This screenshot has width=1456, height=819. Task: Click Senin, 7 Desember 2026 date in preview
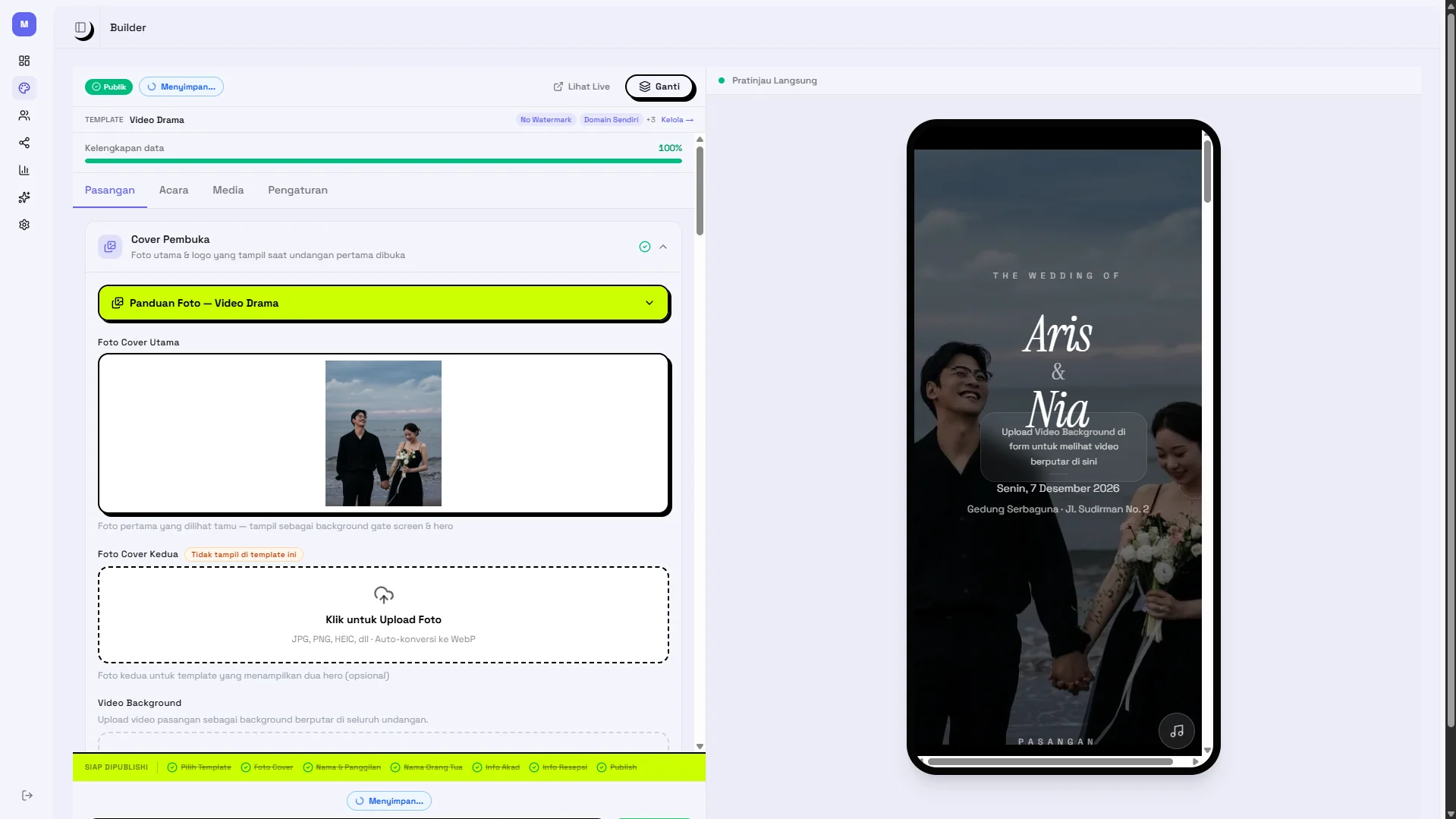1058,488
